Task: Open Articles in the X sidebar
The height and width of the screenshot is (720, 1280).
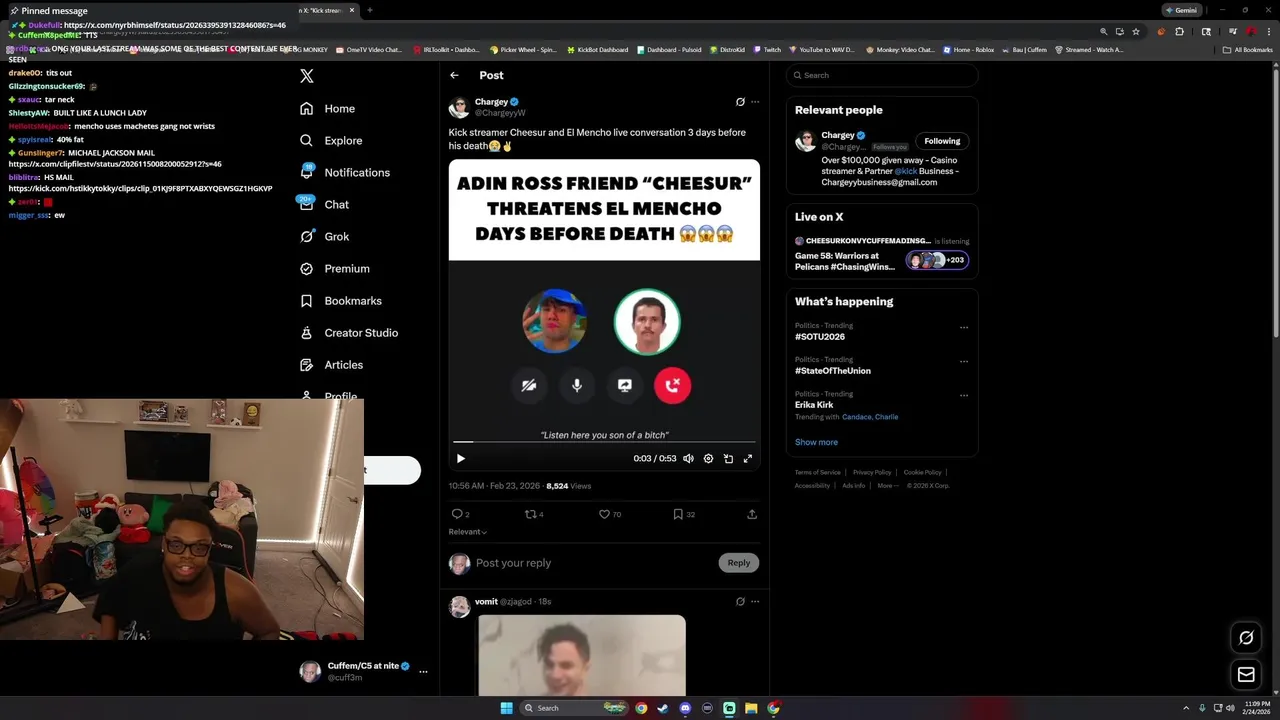Action: tap(331, 365)
